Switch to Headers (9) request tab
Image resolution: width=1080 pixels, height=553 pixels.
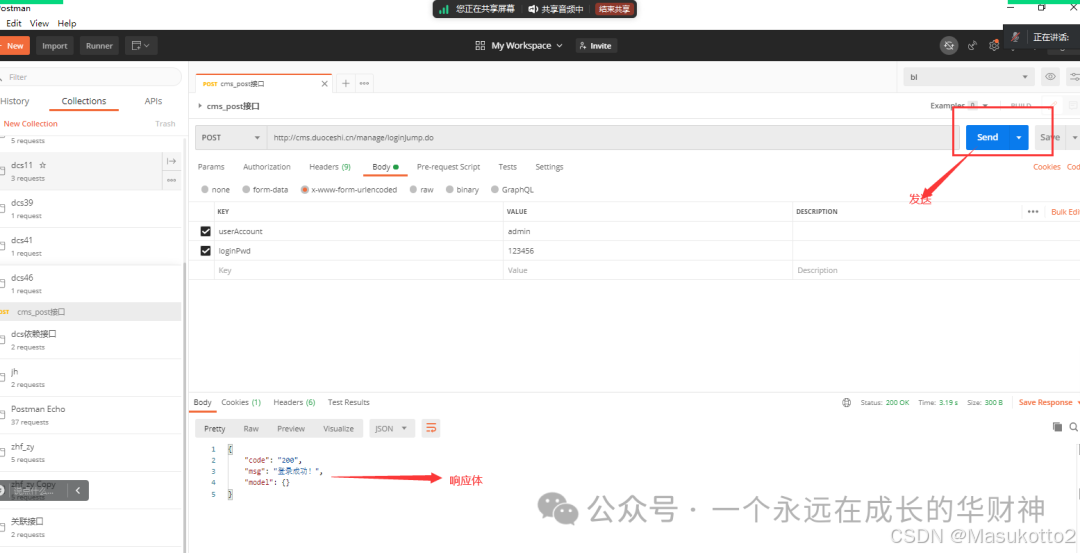pos(330,167)
